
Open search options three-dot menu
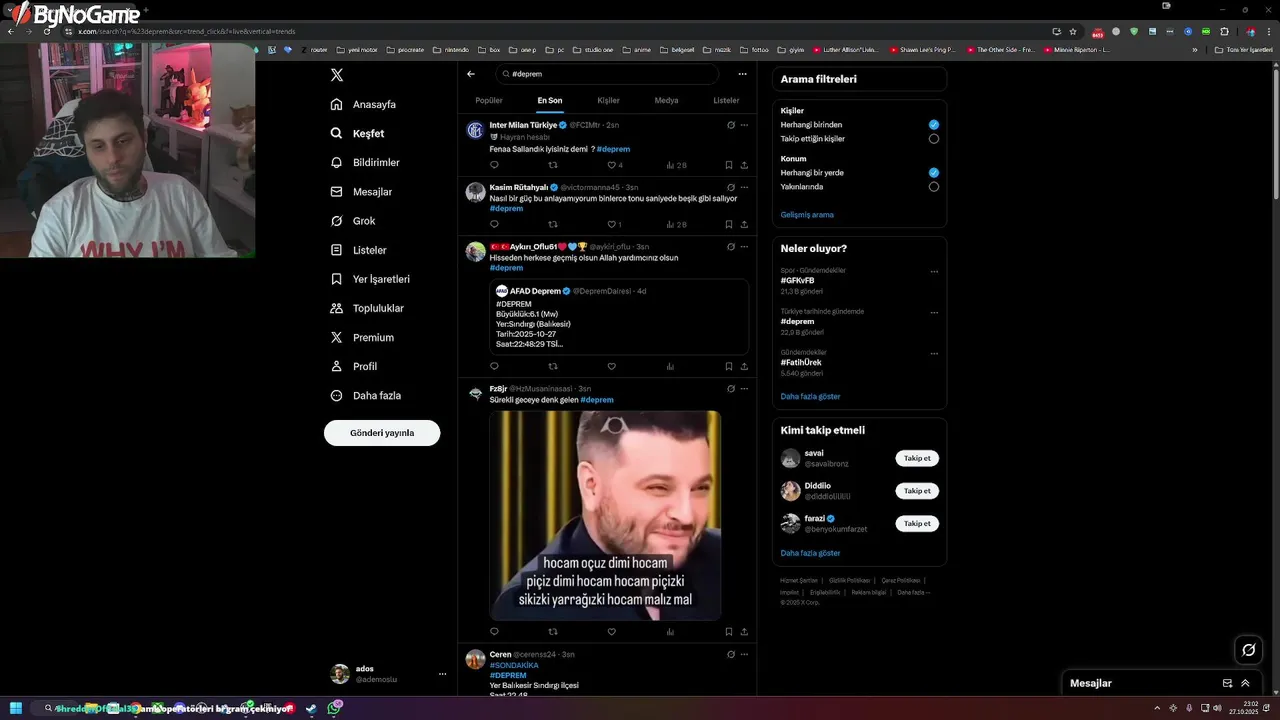pyautogui.click(x=742, y=74)
